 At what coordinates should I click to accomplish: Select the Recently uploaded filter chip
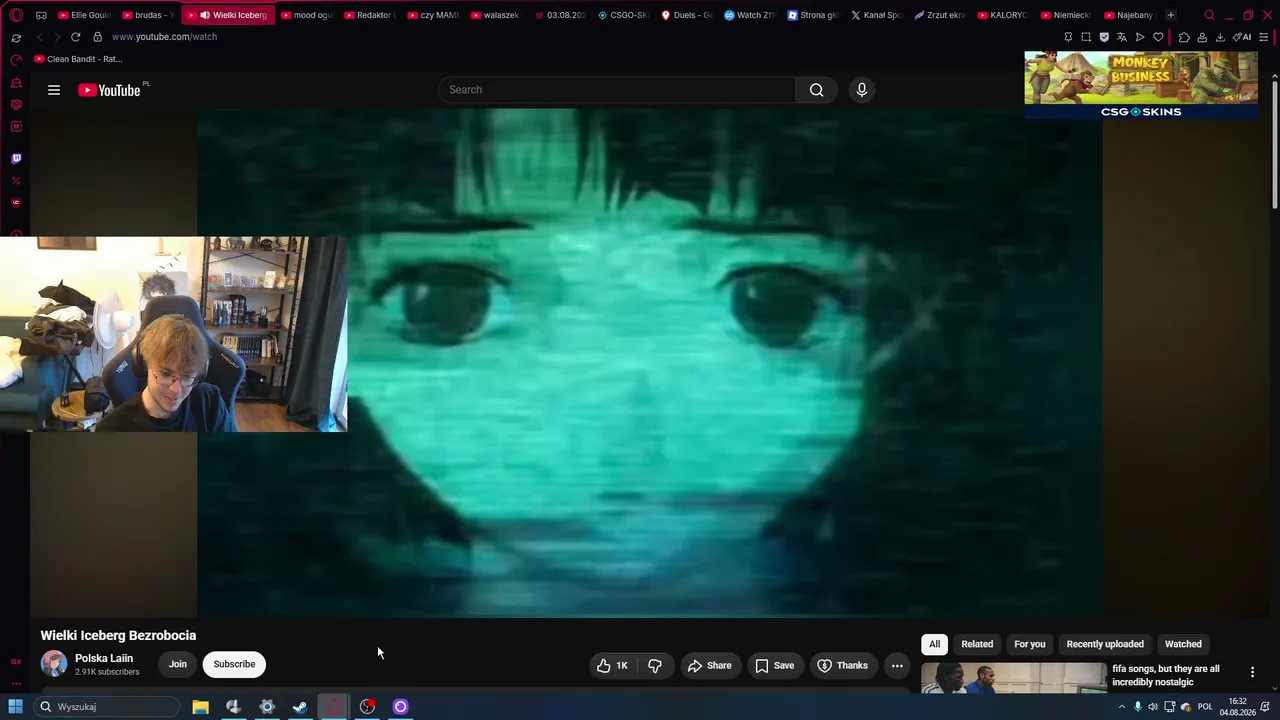click(1105, 644)
